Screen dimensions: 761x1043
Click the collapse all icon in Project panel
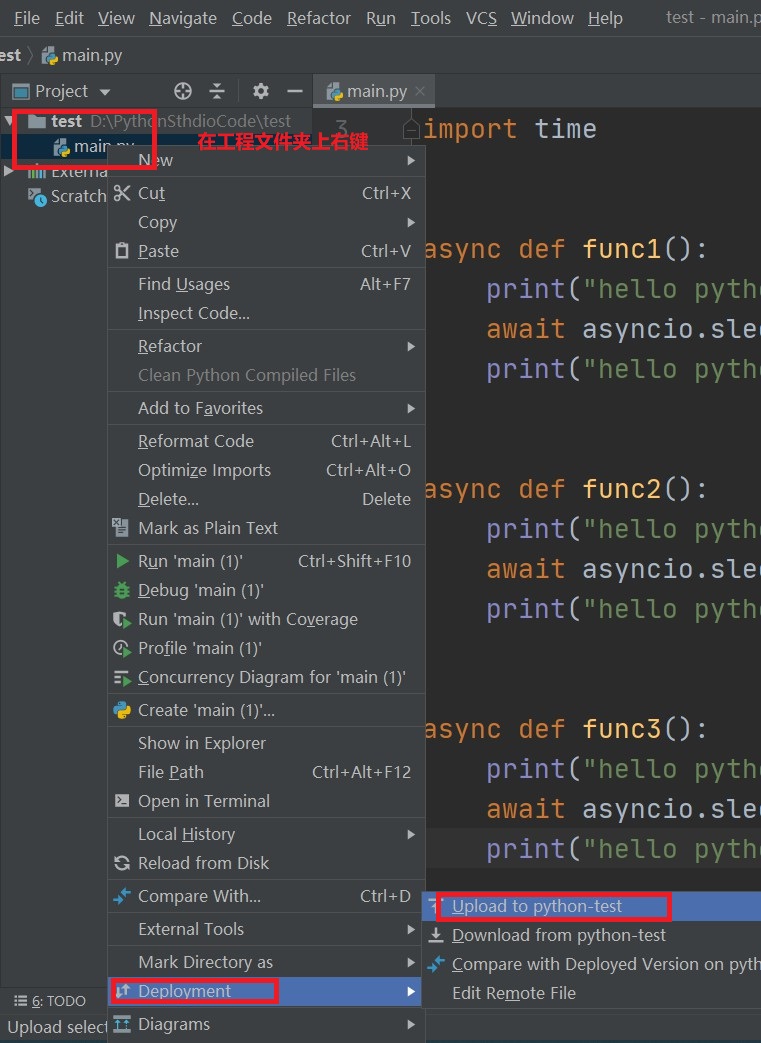(217, 91)
